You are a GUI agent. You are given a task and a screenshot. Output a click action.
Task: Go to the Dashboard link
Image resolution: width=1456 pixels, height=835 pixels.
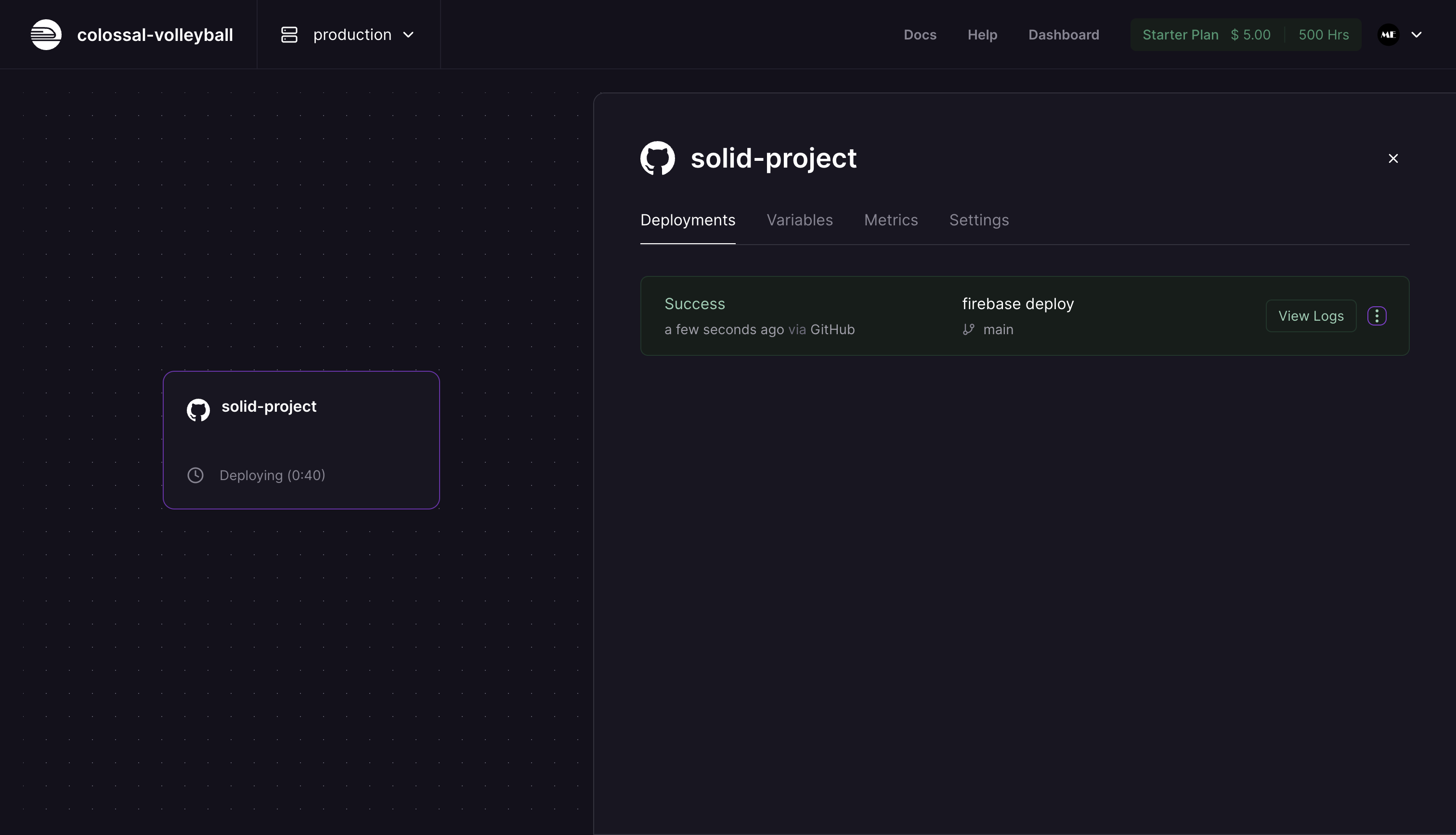coord(1063,34)
